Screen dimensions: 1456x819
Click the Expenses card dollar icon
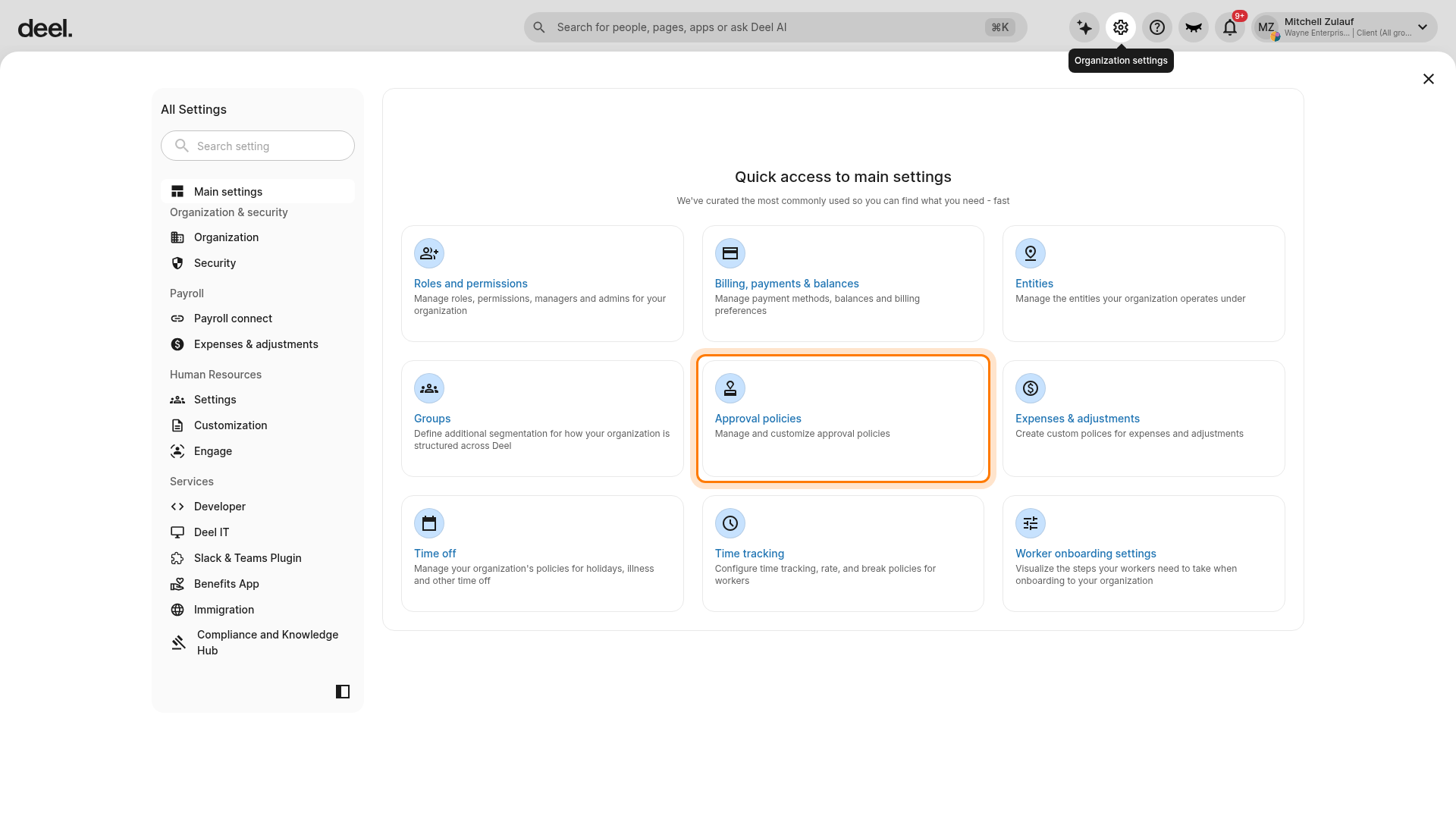(1031, 388)
